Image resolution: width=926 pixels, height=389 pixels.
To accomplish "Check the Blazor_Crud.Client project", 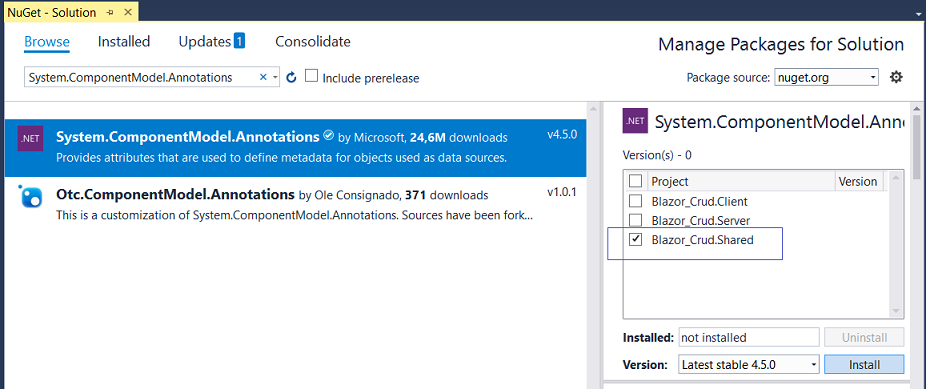I will (x=635, y=201).
